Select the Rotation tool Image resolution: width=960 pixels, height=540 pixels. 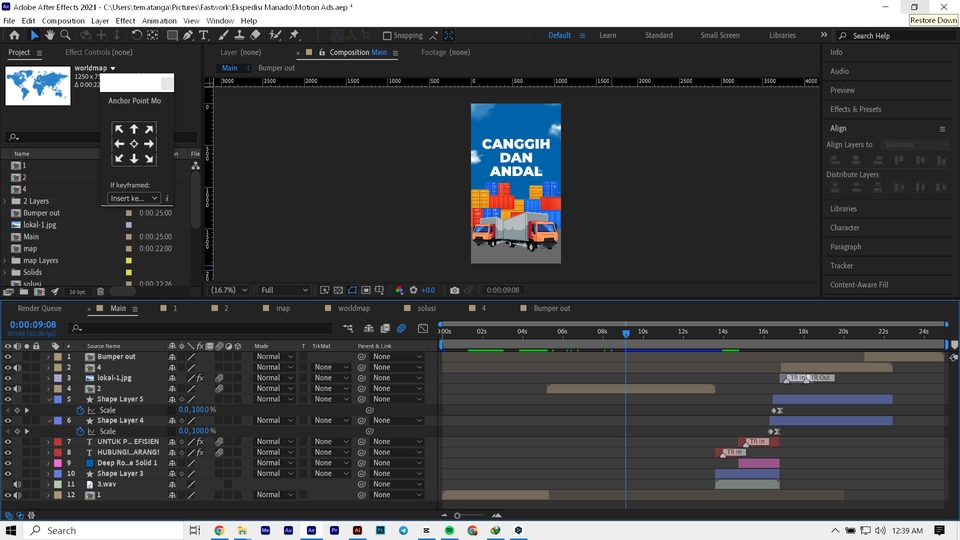point(137,36)
